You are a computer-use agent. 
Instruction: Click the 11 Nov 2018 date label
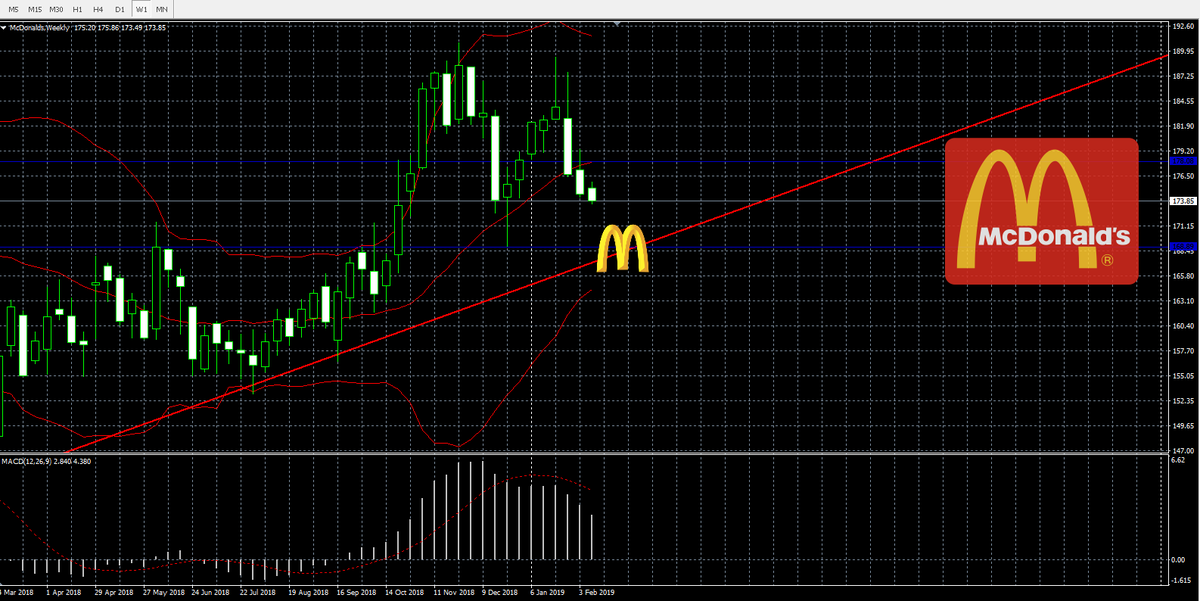(x=452, y=592)
